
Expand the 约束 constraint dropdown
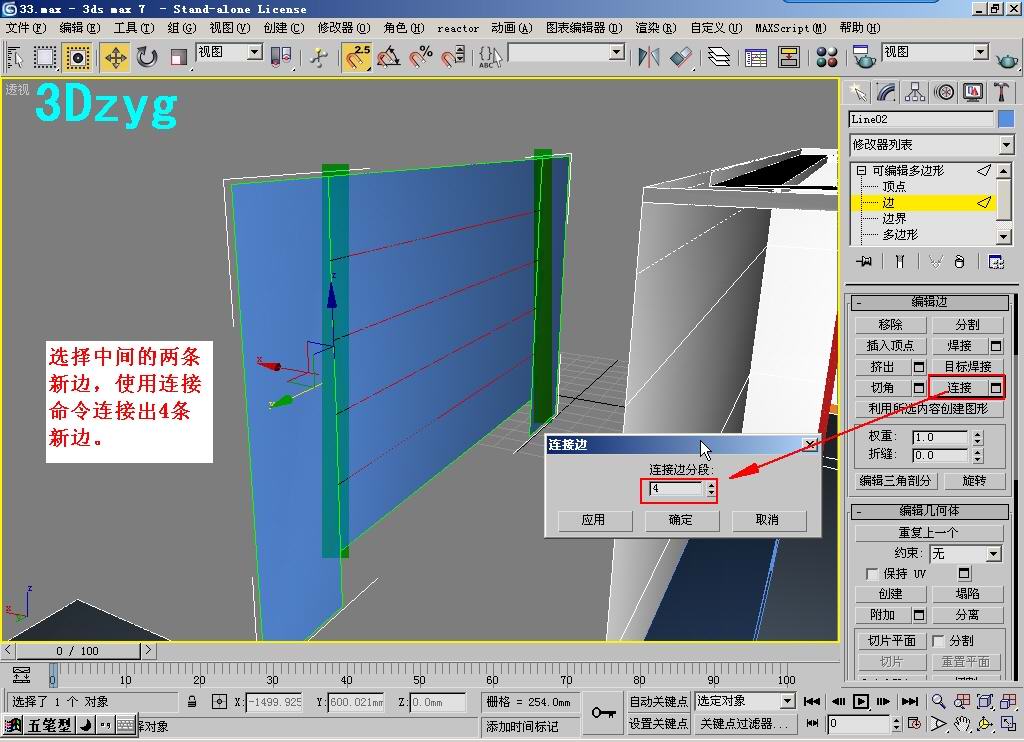tap(992, 554)
